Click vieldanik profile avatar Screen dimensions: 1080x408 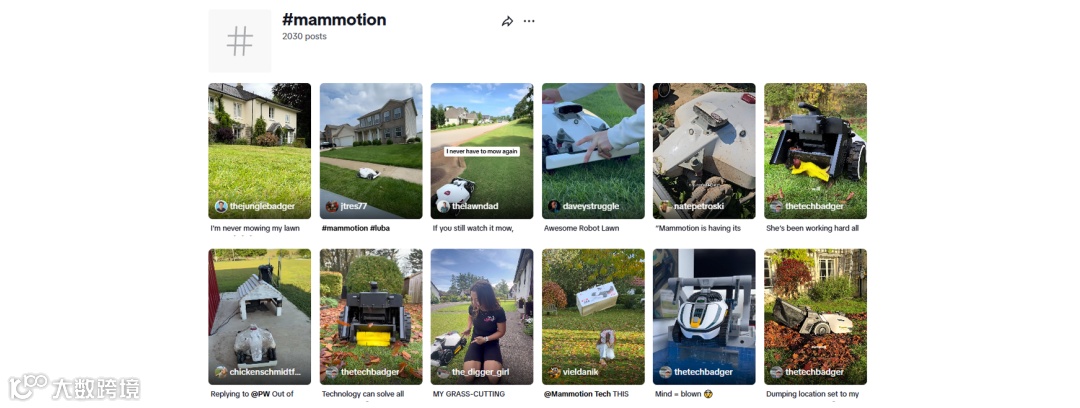coord(554,372)
